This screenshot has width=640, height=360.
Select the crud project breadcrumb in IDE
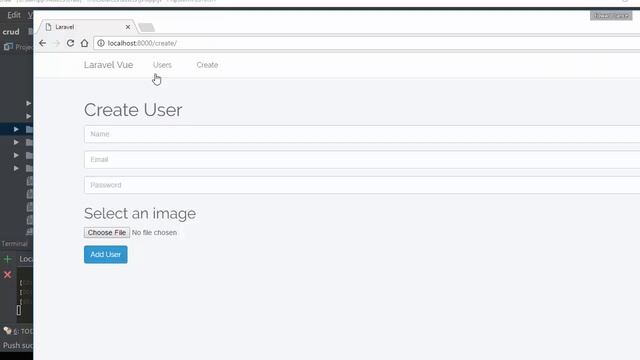[x=11, y=31]
